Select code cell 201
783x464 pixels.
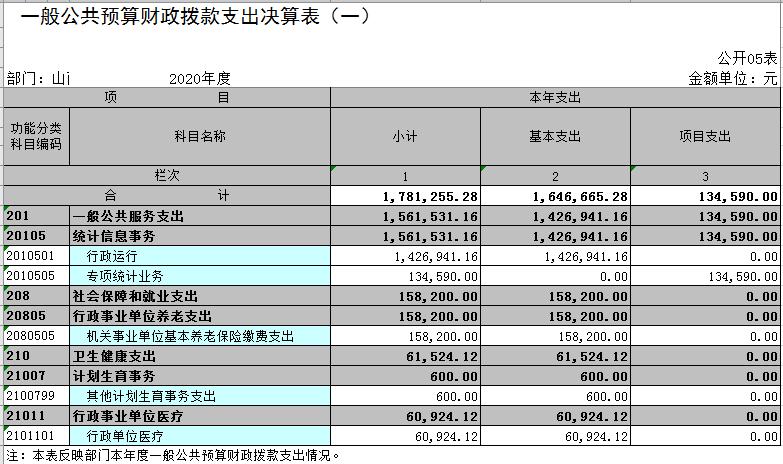(x=36, y=216)
